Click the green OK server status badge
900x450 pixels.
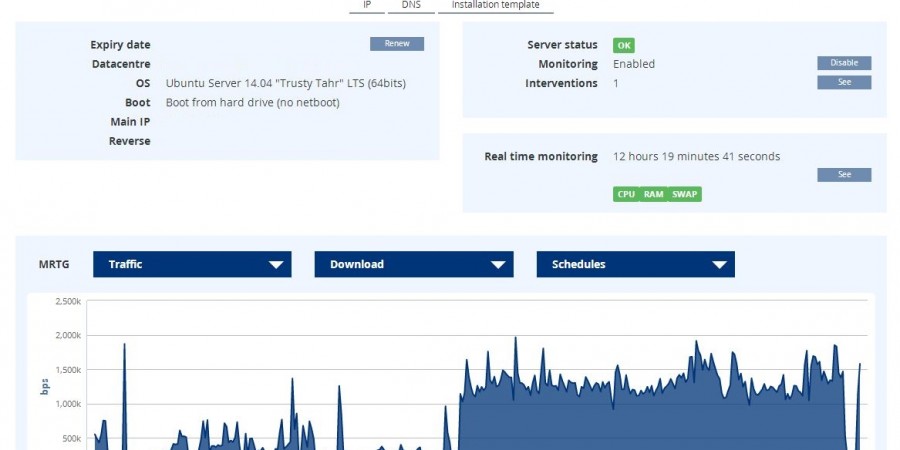click(x=623, y=45)
